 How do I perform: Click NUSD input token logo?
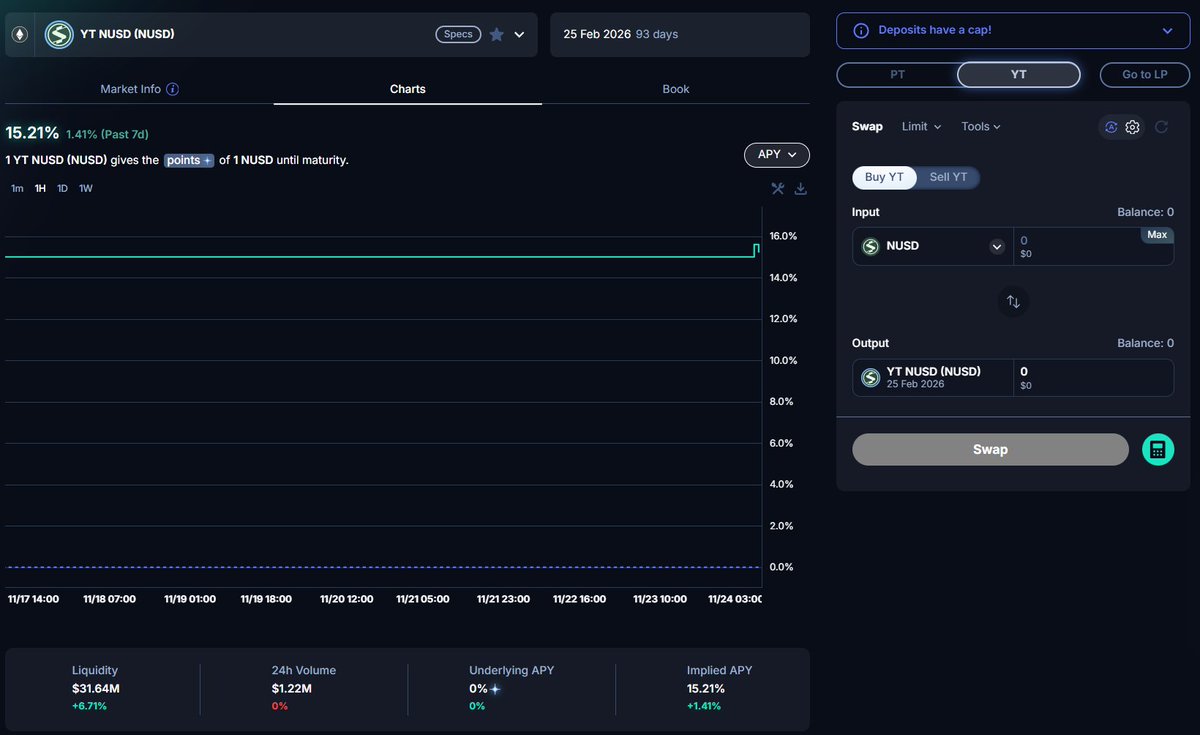[x=870, y=246]
